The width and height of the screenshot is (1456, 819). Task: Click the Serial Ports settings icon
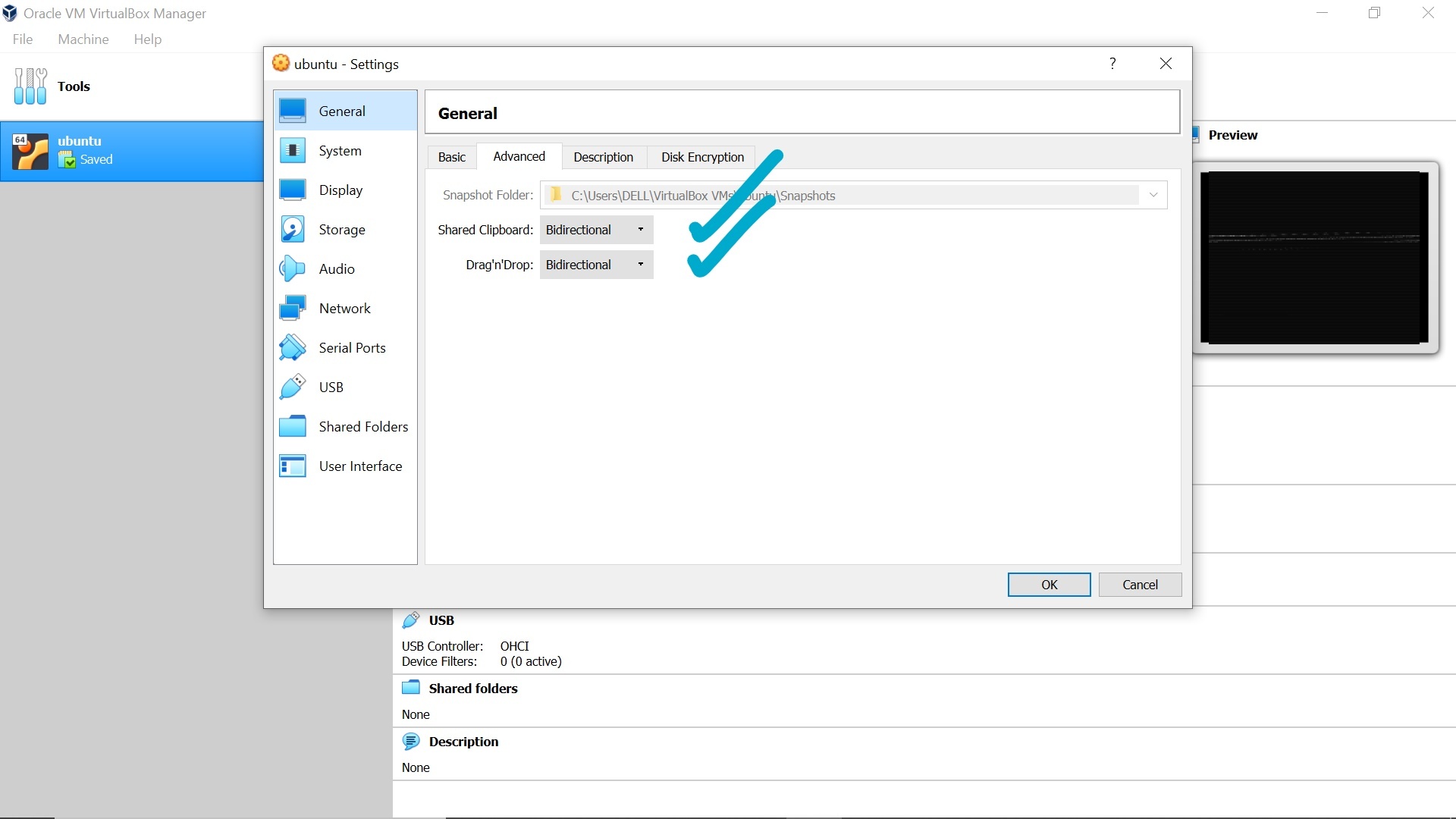click(293, 347)
